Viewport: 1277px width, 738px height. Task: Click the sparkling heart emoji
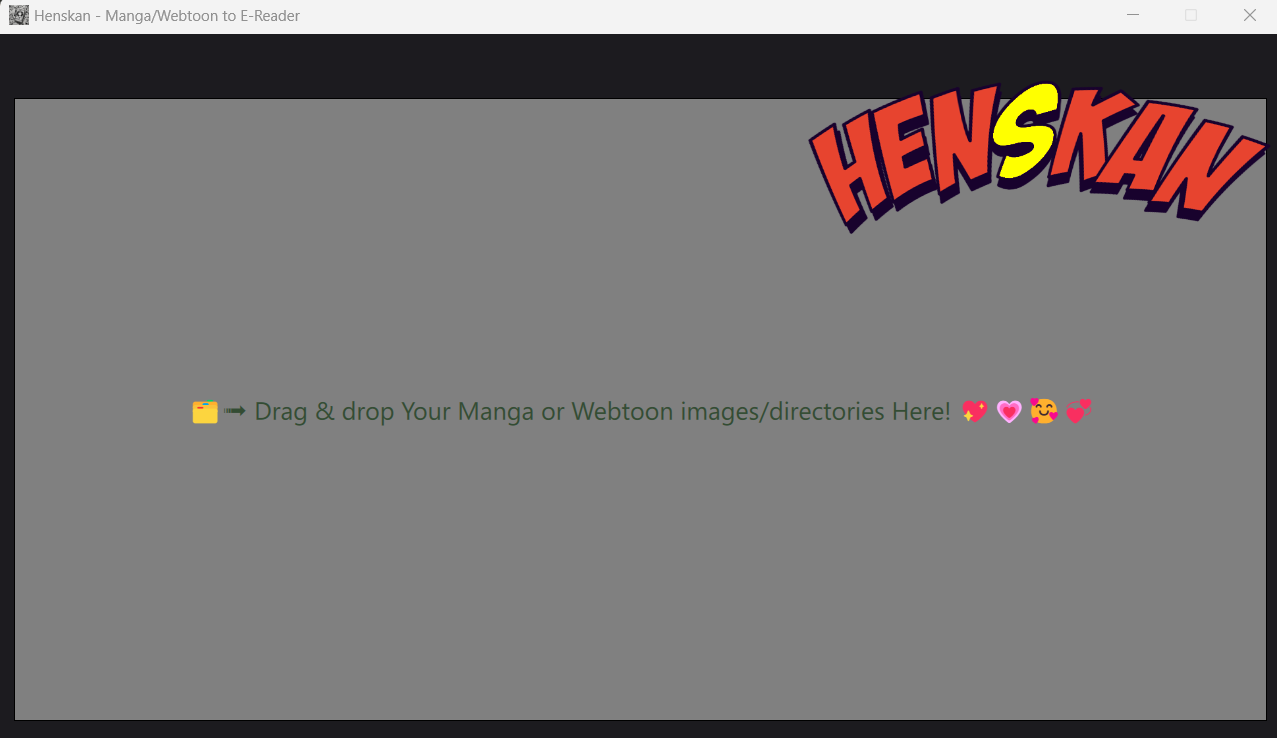click(974, 411)
